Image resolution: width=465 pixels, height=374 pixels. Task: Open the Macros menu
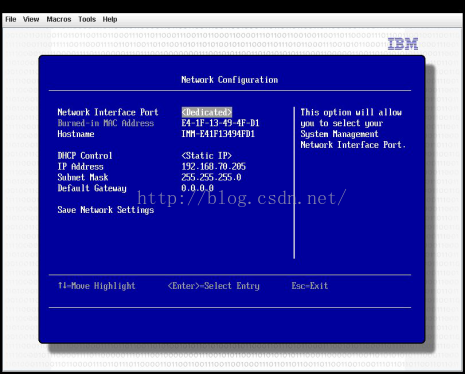(59, 19)
